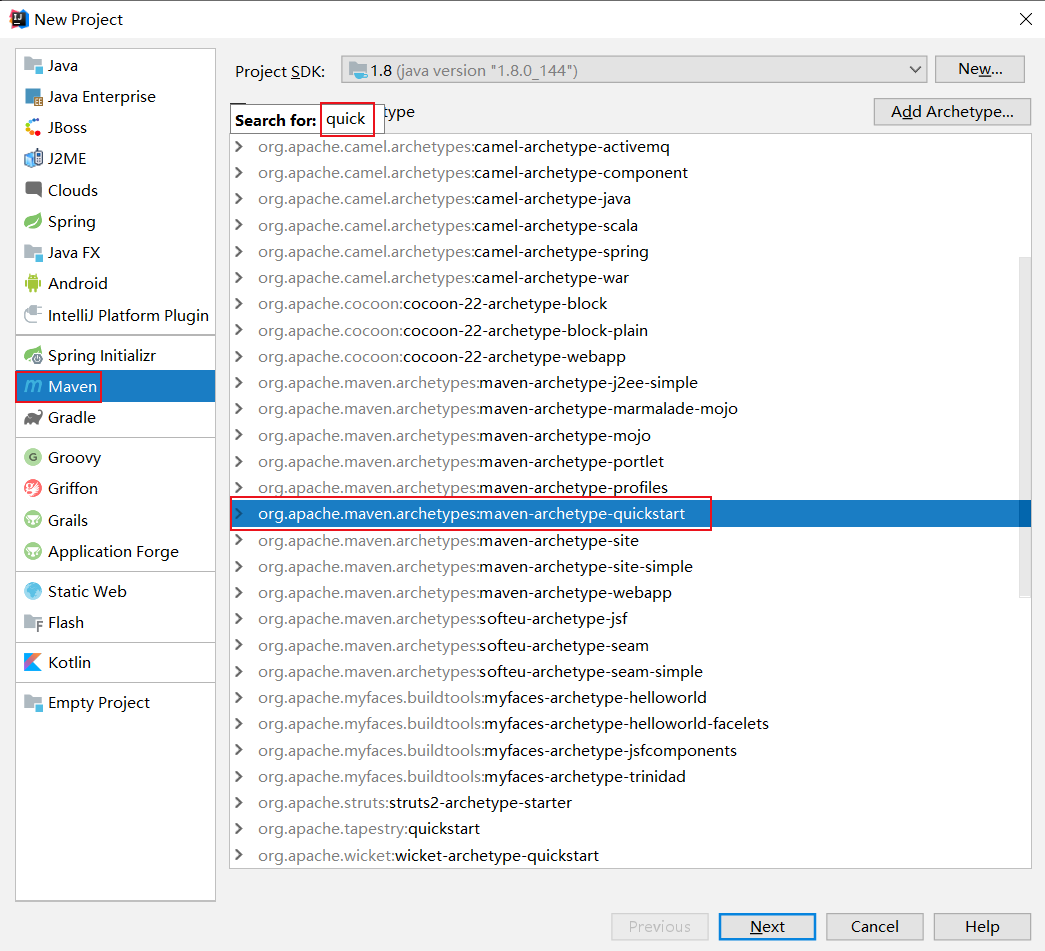1045x951 pixels.
Task: Select Java project type label
Action: (63, 65)
